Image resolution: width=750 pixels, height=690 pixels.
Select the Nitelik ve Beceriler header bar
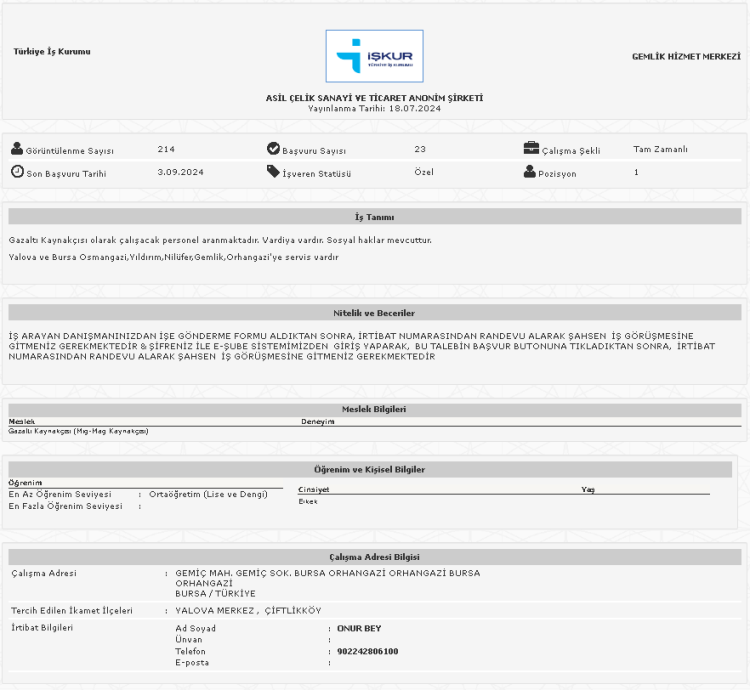374,313
